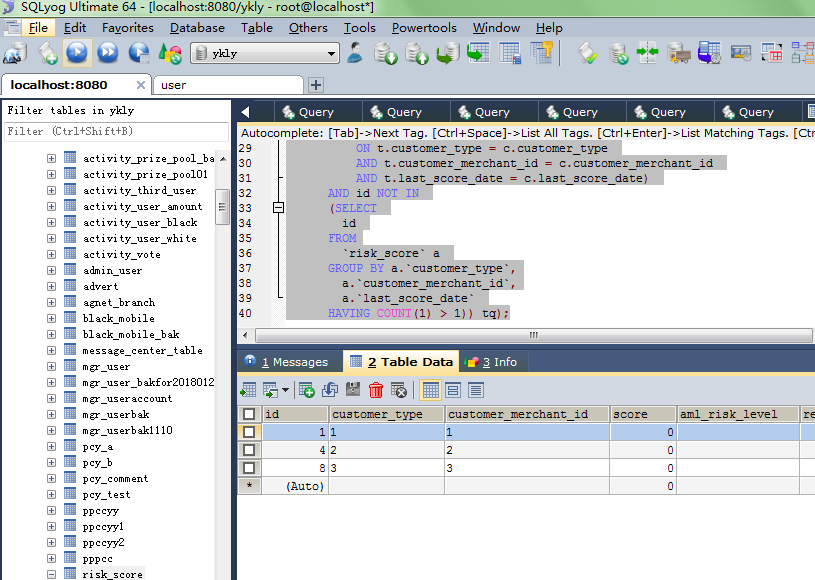This screenshot has width=815, height=580.
Task: Open new query editor icon
Action: point(47,53)
